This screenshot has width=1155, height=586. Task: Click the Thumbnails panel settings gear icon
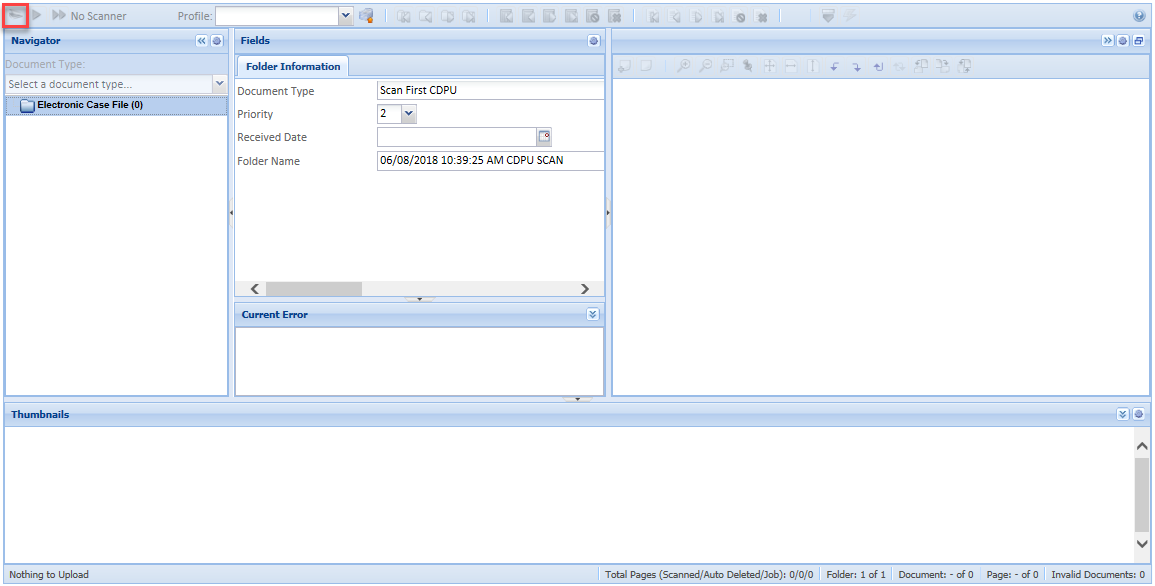(x=1138, y=414)
